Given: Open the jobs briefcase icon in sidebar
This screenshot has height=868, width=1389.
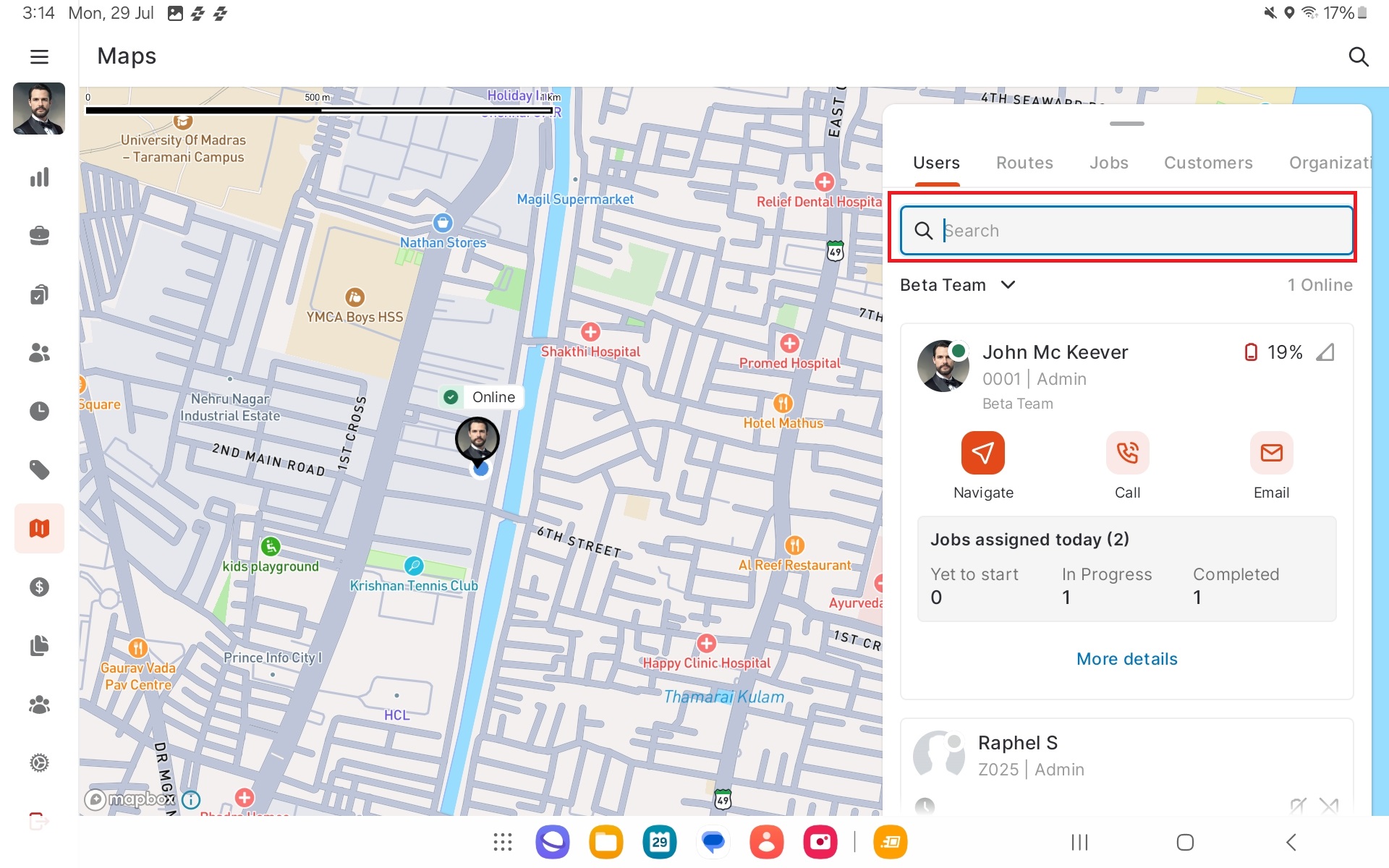Looking at the screenshot, I should pos(39,236).
